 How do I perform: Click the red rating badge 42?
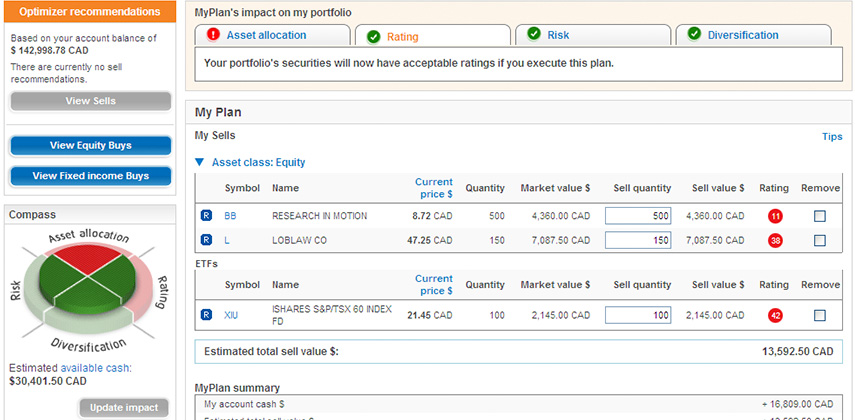(775, 316)
